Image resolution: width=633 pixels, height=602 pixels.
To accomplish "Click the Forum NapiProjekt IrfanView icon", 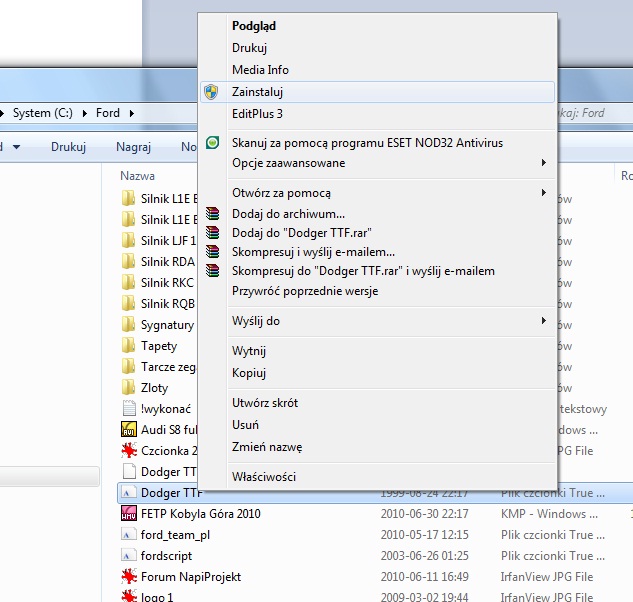I will [x=128, y=577].
